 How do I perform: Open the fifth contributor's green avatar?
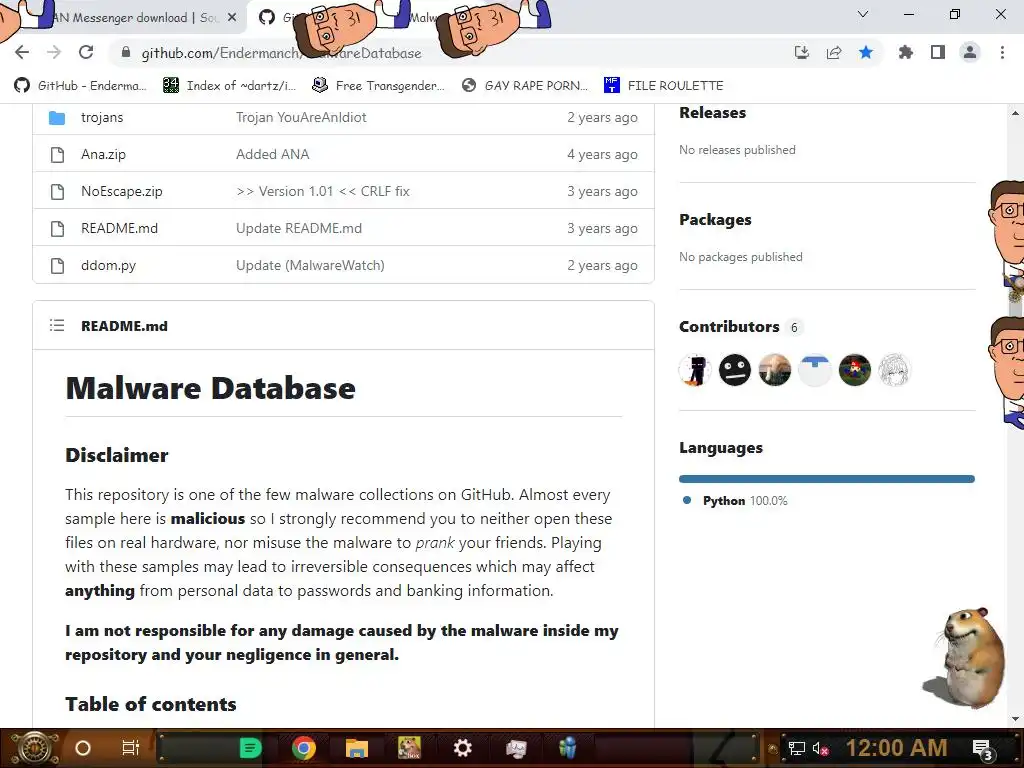[x=854, y=370]
